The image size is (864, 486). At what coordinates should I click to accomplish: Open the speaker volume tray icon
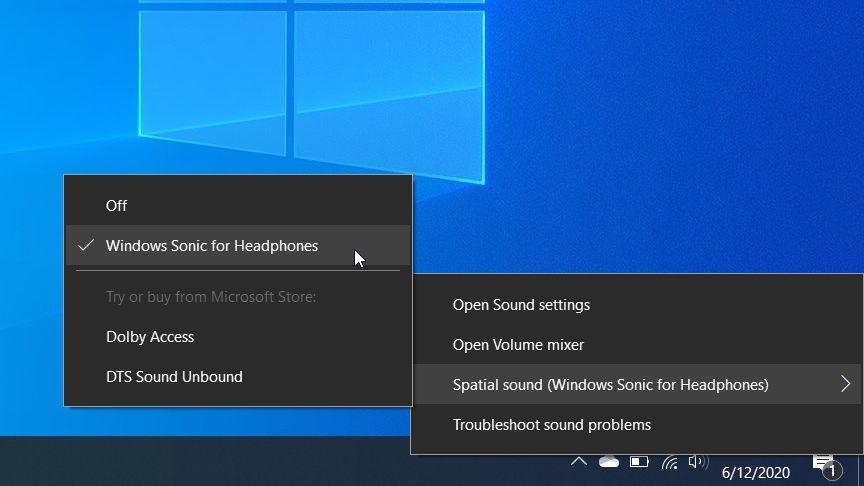(x=699, y=462)
